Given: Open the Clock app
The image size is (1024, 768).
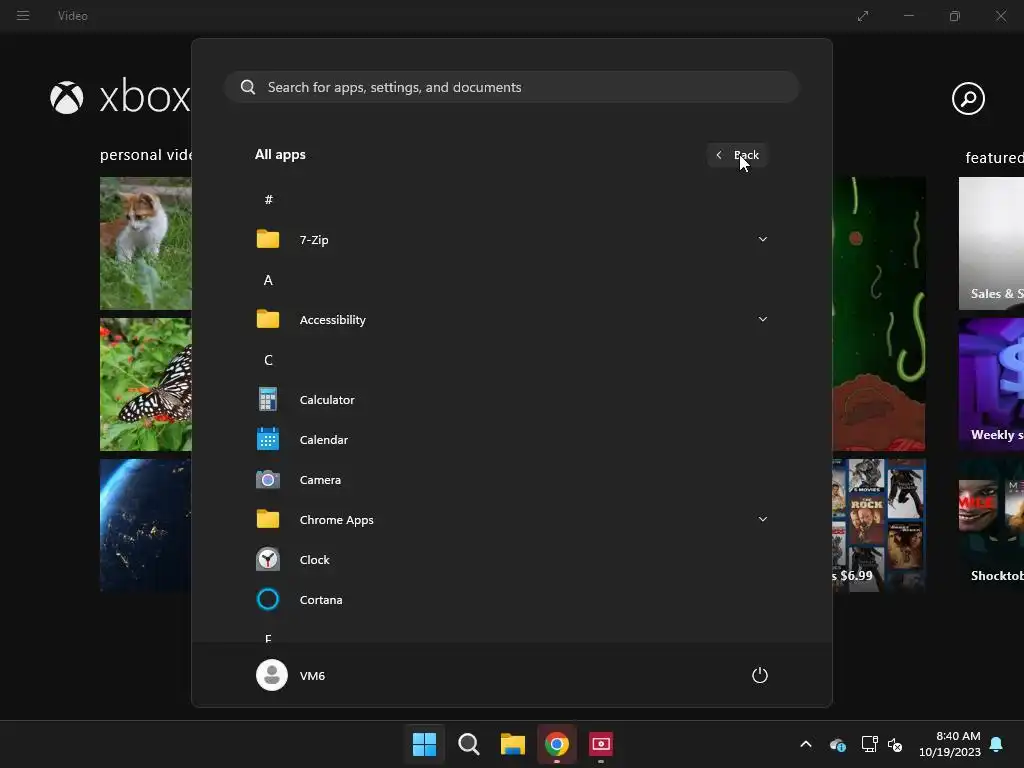Looking at the screenshot, I should 511,560.
